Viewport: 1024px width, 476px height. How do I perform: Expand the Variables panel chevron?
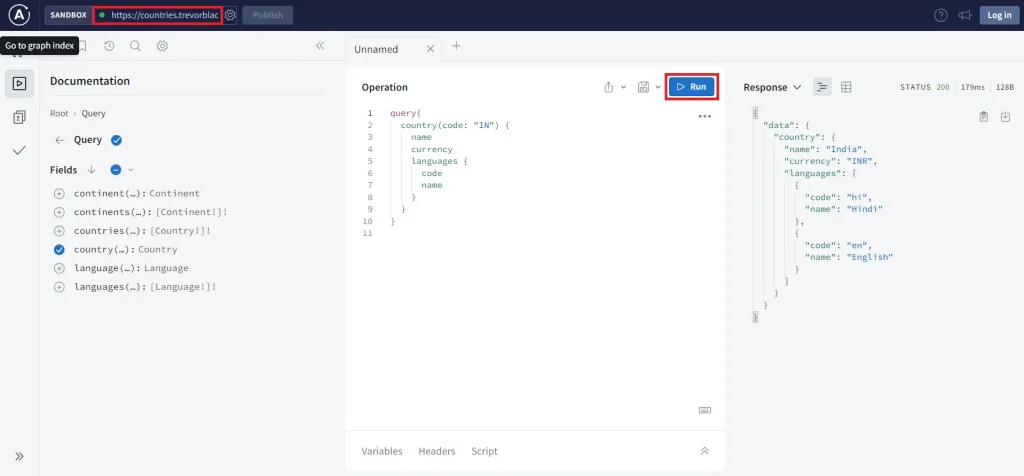coord(705,451)
